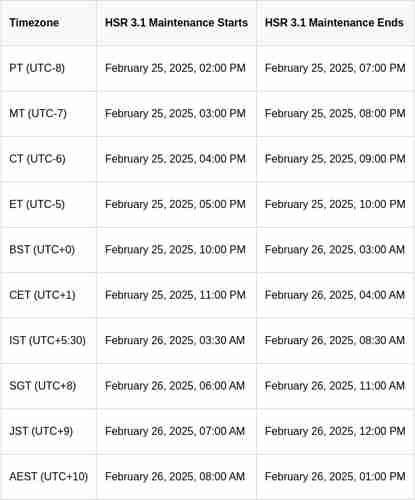The image size is (415, 500).
Task: Click the IST start time 03:30 AM cell
Action: (x=175, y=340)
